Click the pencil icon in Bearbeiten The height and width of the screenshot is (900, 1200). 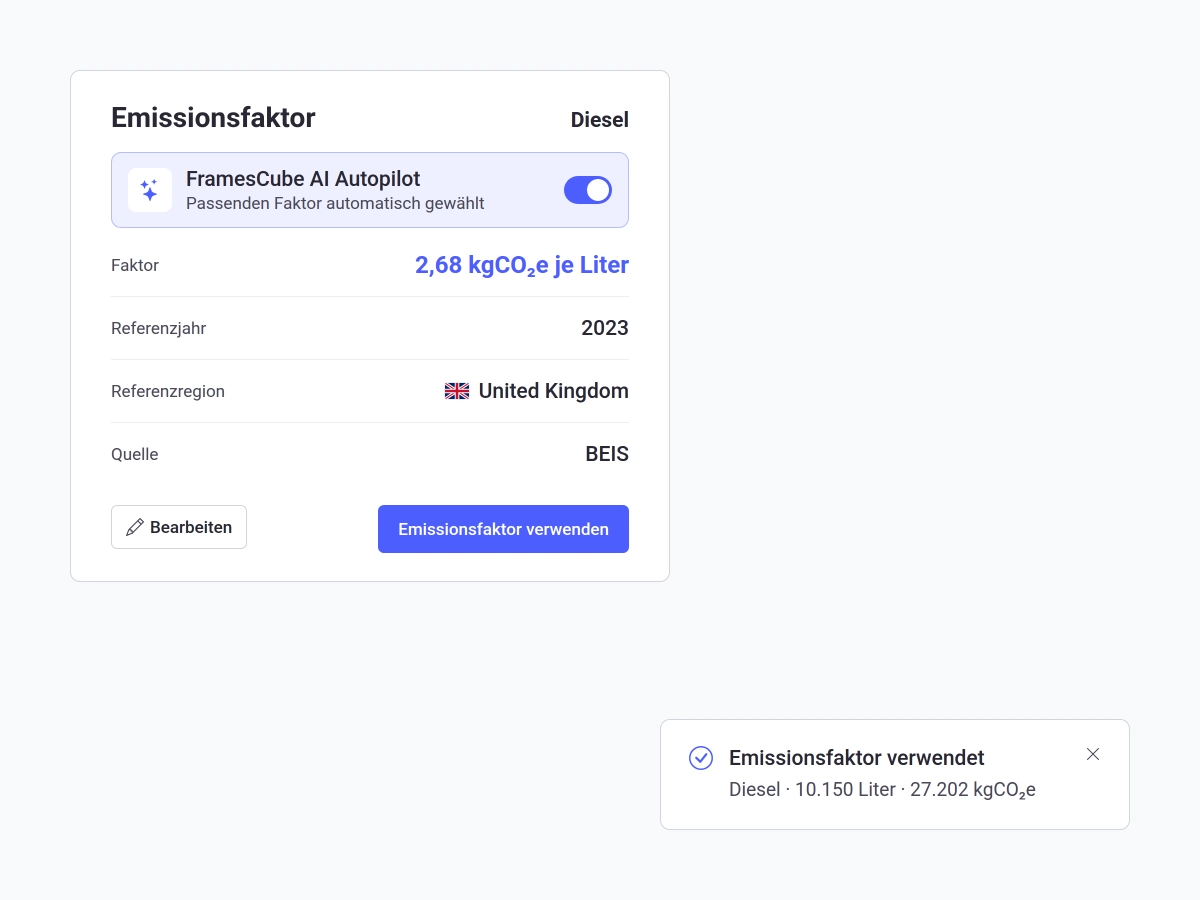click(135, 527)
